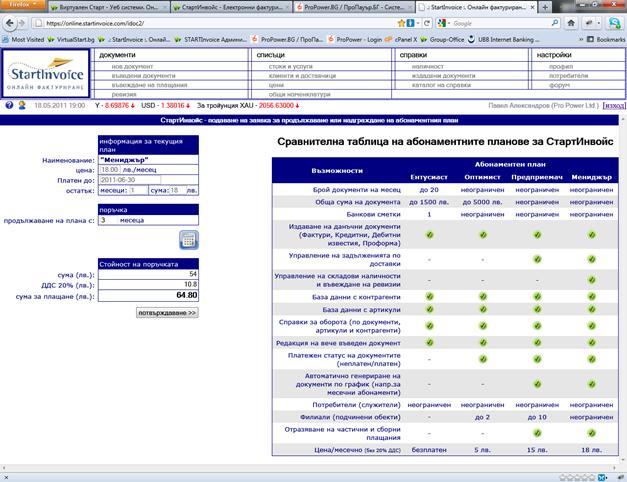Open потребители settings item
The height and width of the screenshot is (482, 627).
[x=568, y=76]
